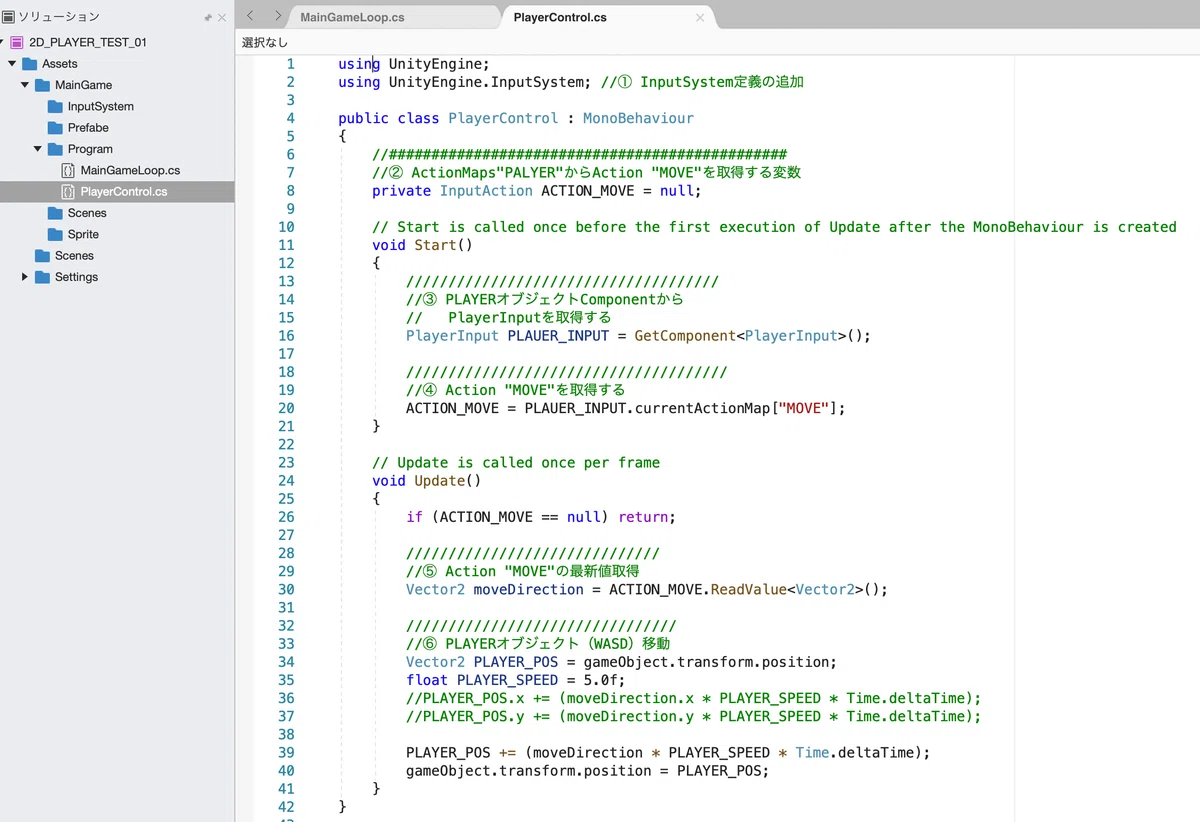Image resolution: width=1200 pixels, height=822 pixels.
Task: Click line number 1 in the gutter
Action: [290, 64]
